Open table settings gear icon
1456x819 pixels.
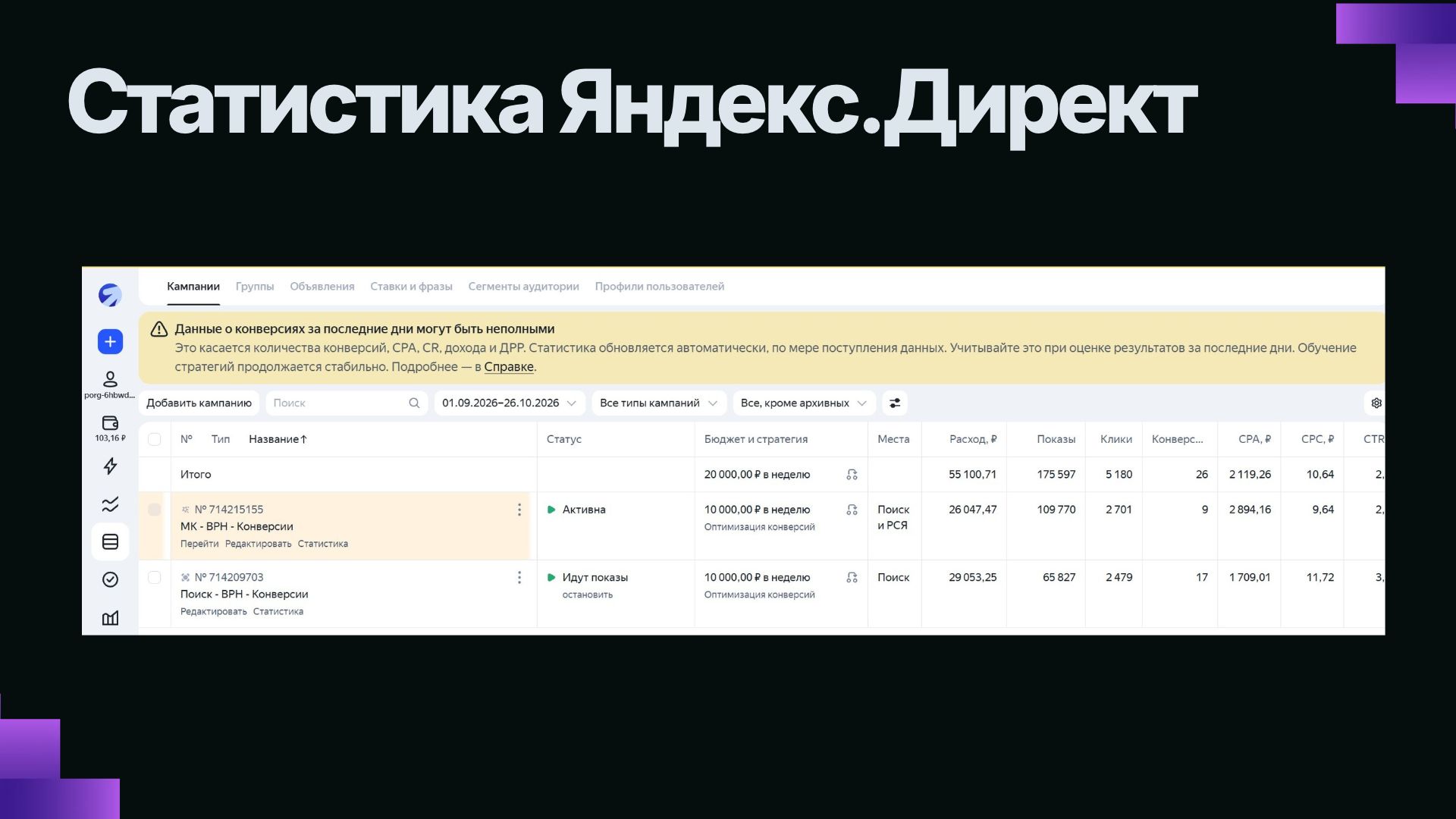(1376, 403)
